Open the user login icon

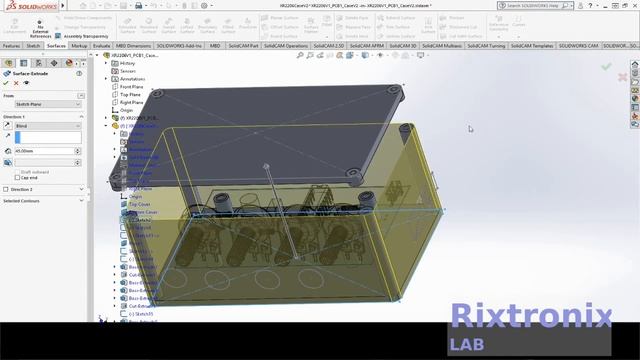tap(580, 6)
